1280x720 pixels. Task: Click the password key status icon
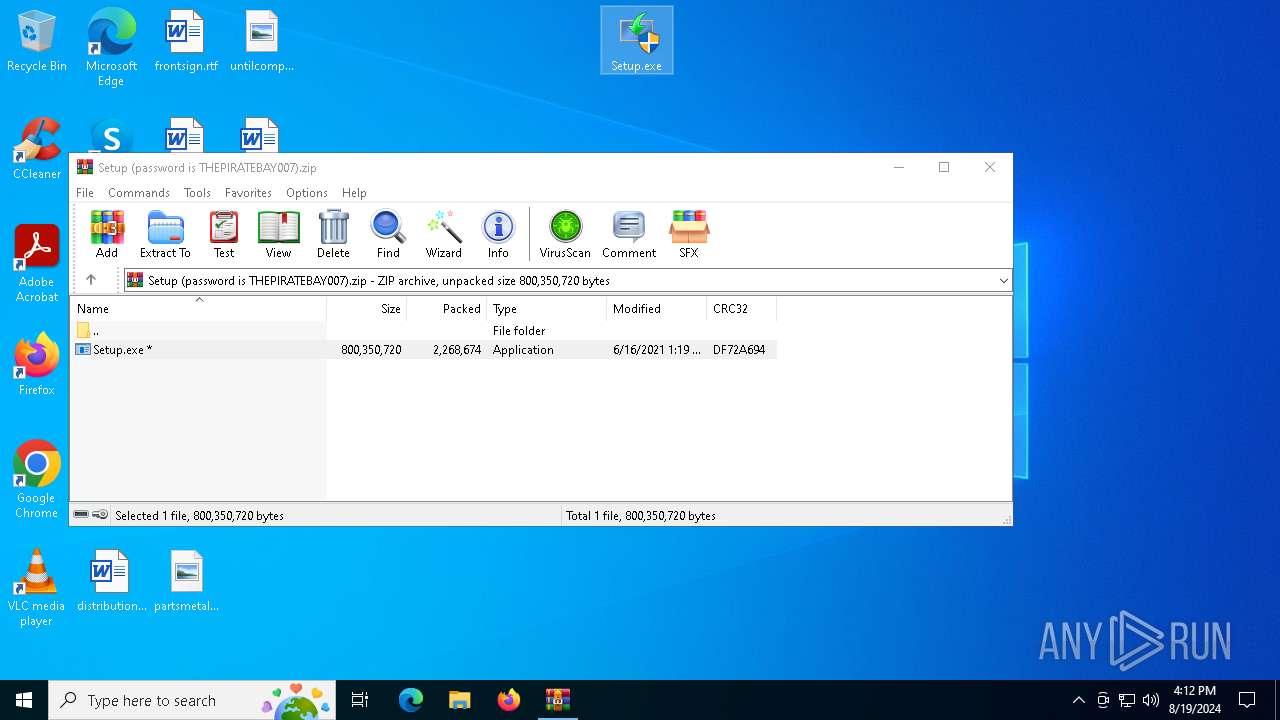point(101,515)
